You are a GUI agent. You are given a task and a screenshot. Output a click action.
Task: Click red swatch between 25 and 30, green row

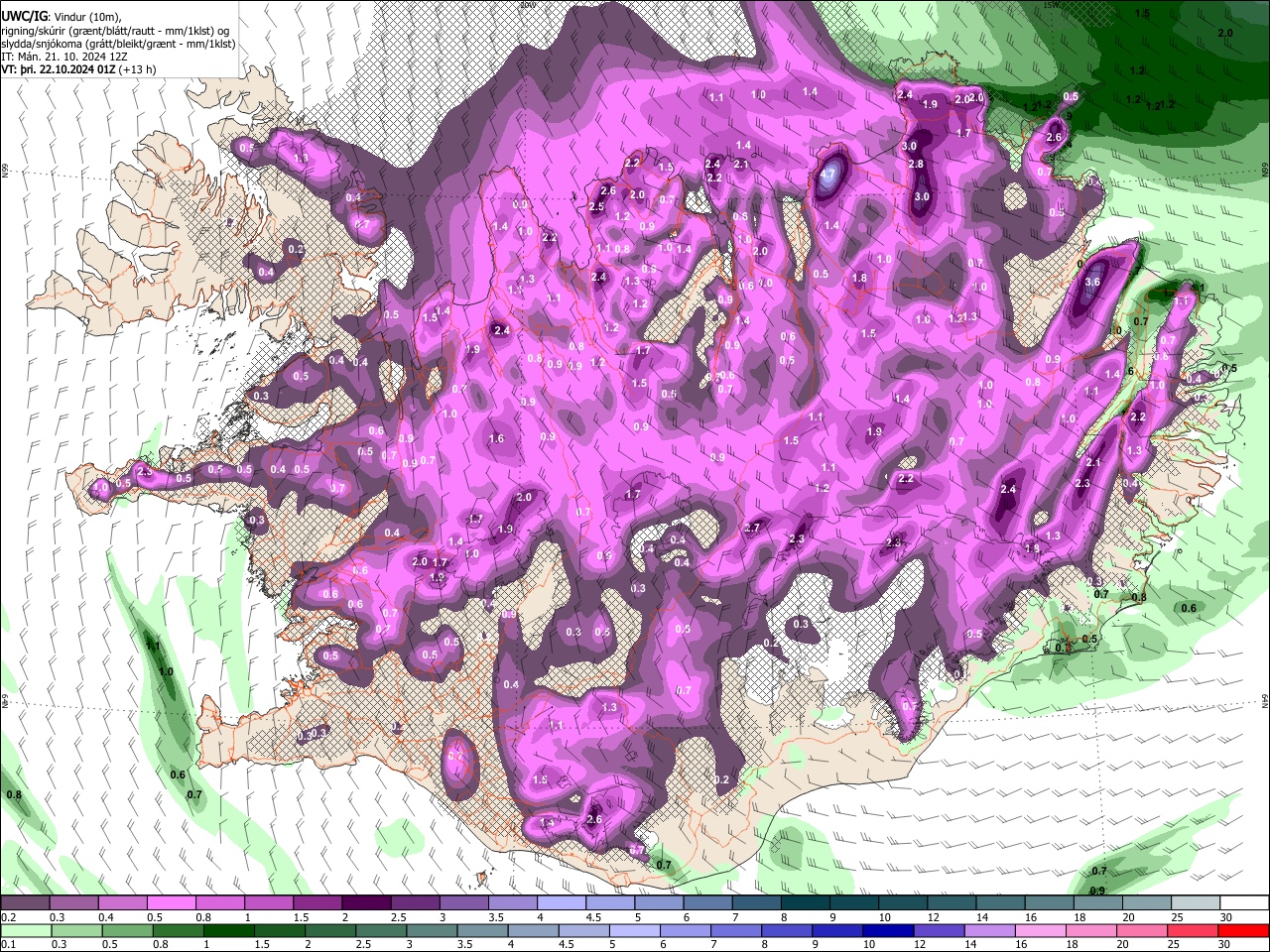point(1193,930)
